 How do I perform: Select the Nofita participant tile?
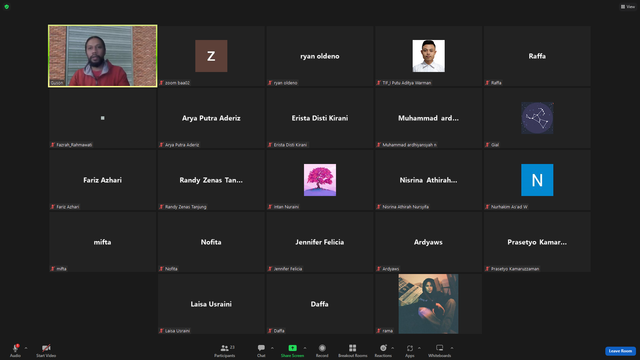click(x=211, y=242)
